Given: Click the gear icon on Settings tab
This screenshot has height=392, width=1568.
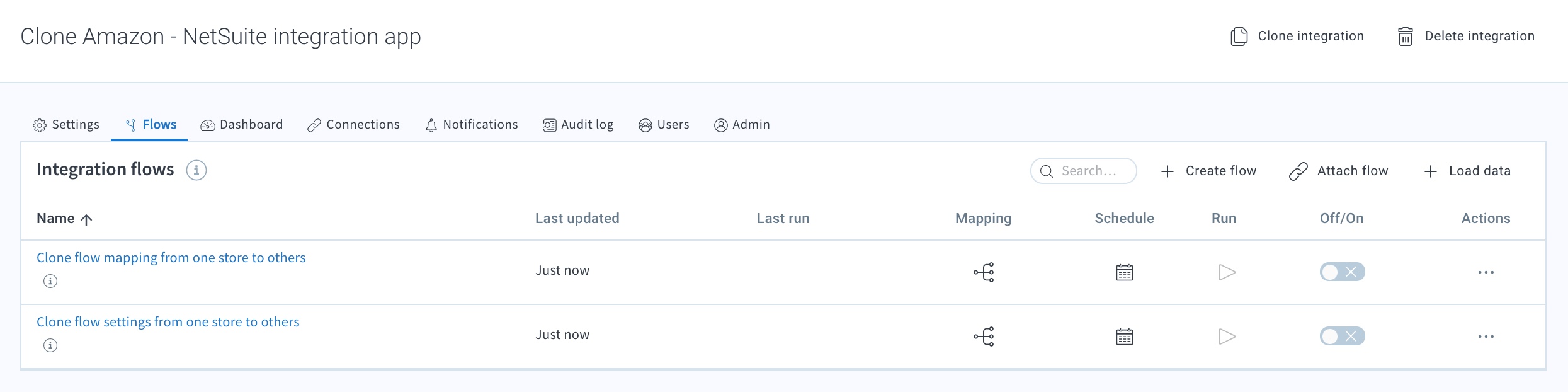Looking at the screenshot, I should pos(40,125).
